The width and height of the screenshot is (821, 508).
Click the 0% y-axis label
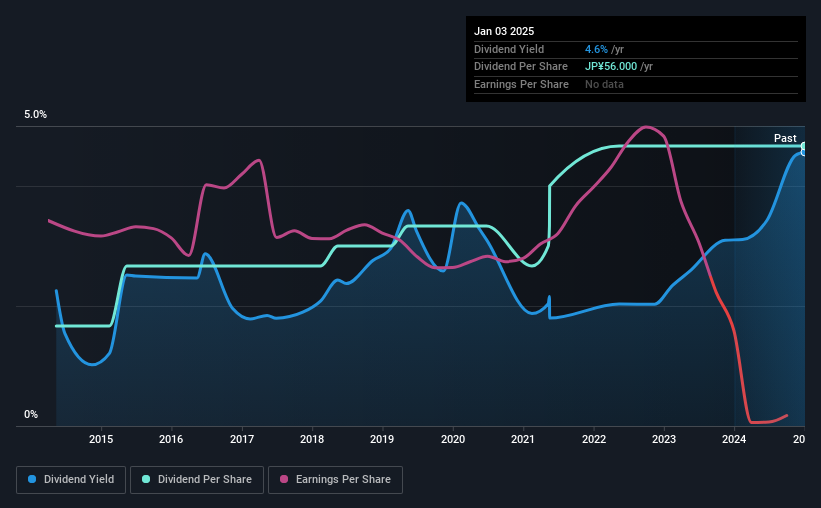tap(31, 414)
